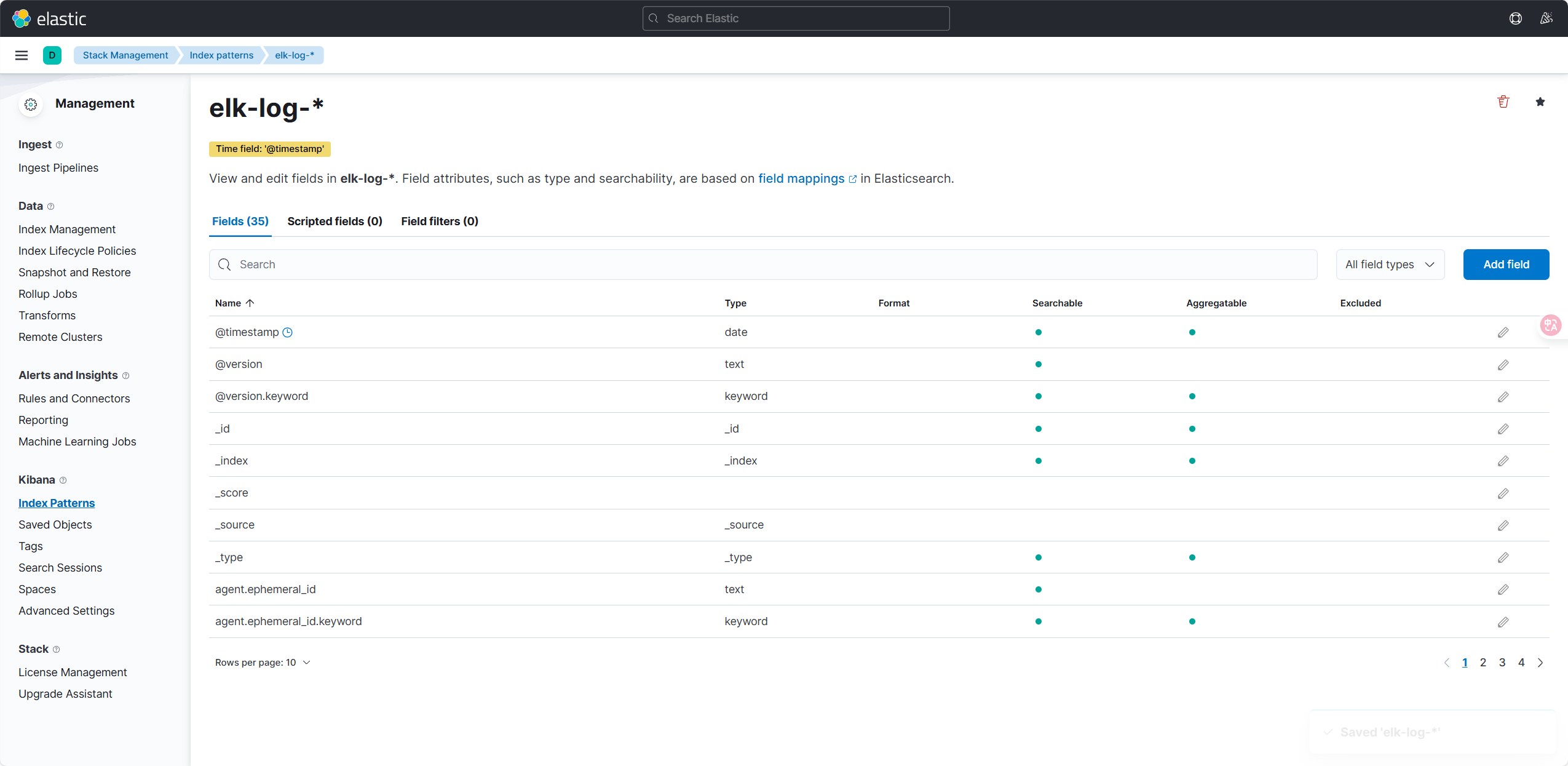
Task: Click the Alerts and Insights info icon
Action: point(126,376)
